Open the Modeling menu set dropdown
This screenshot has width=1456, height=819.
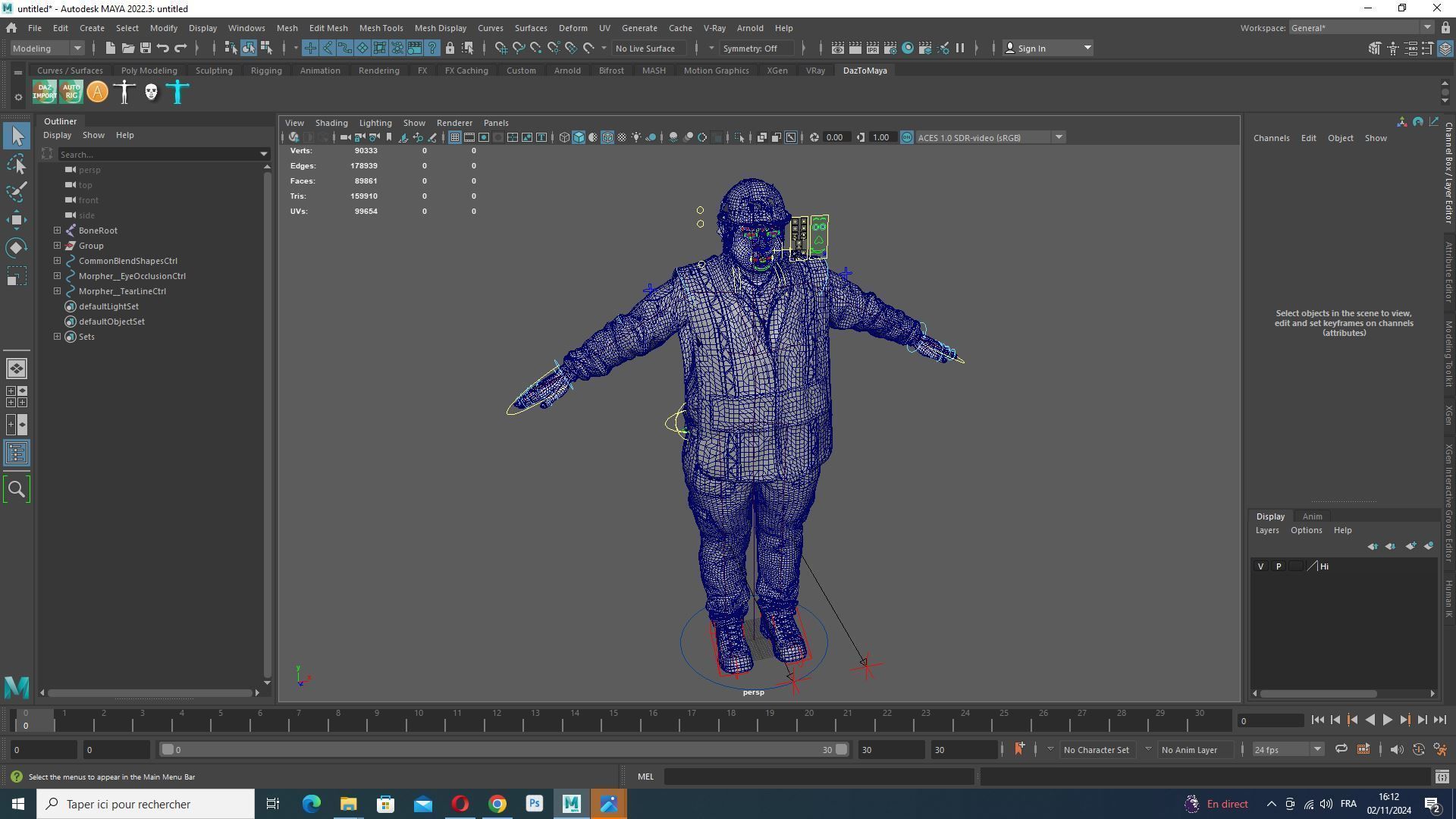click(x=46, y=49)
